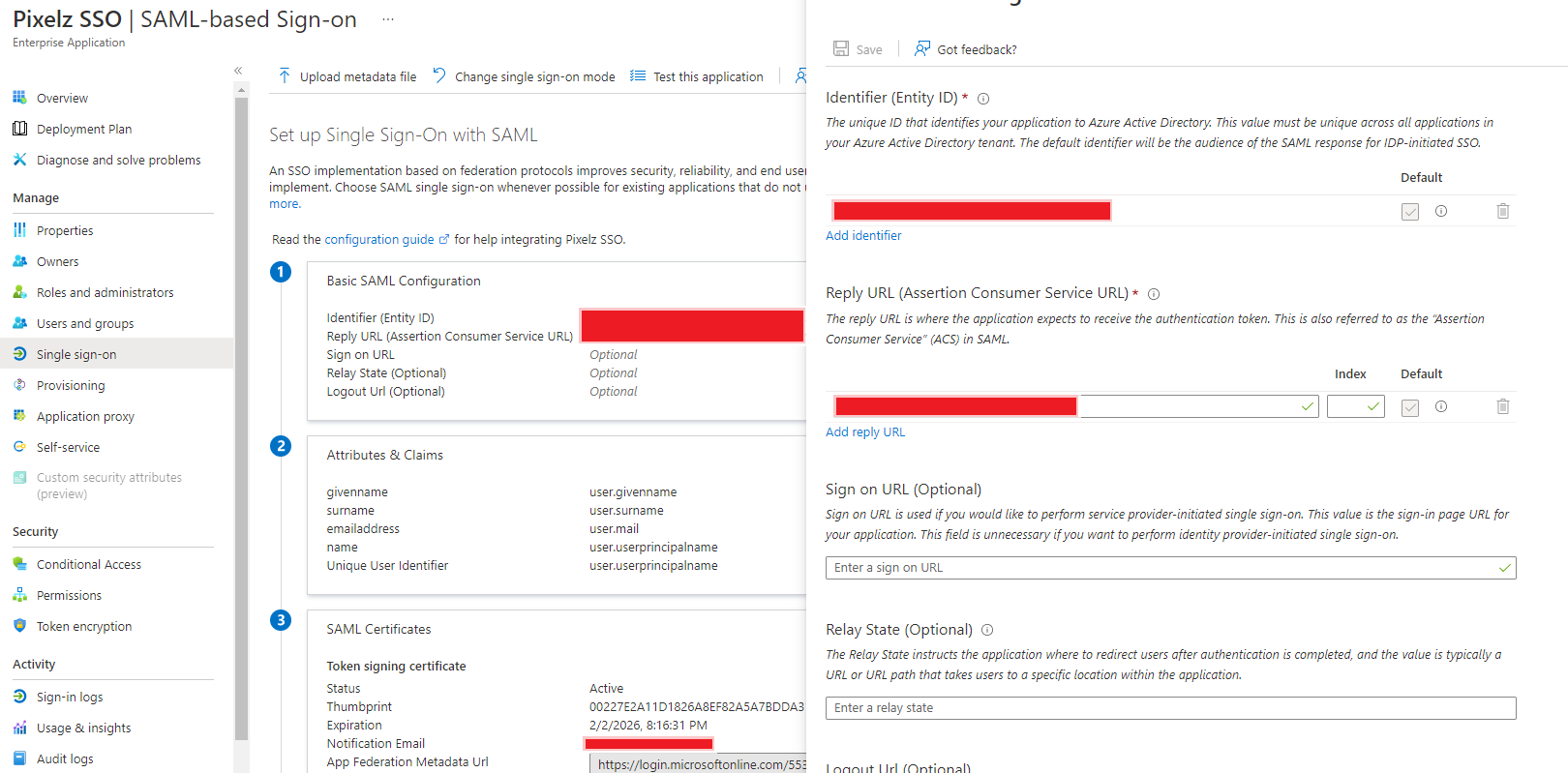Screen dimensions: 1568x773
Task: Click the Owners people icon
Action: click(x=19, y=261)
